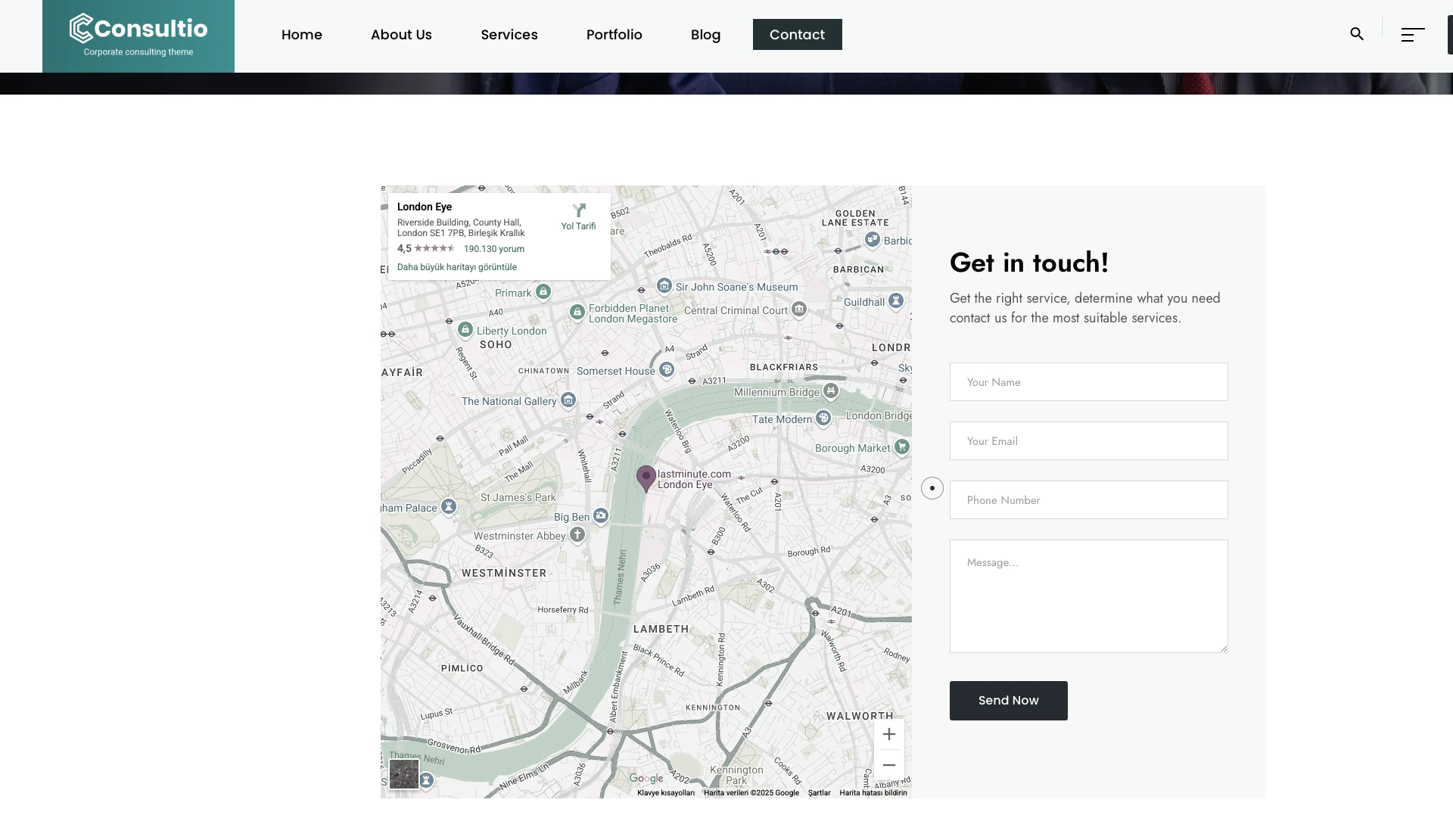This screenshot has height=840, width=1453.
Task: Click the Big Ben landmark icon
Action: click(601, 516)
